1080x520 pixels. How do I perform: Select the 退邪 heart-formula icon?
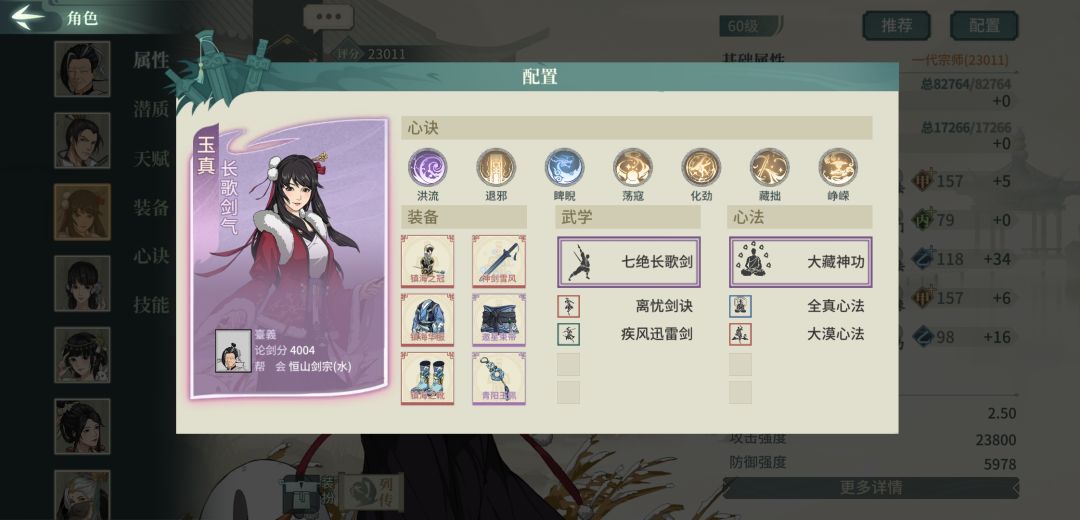pyautogui.click(x=496, y=167)
